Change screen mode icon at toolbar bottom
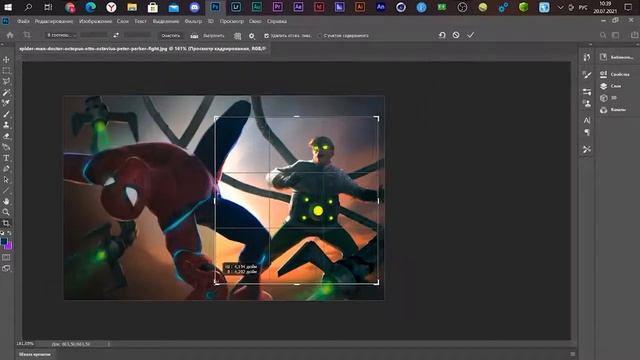This screenshot has width=640, height=360. 6,268
